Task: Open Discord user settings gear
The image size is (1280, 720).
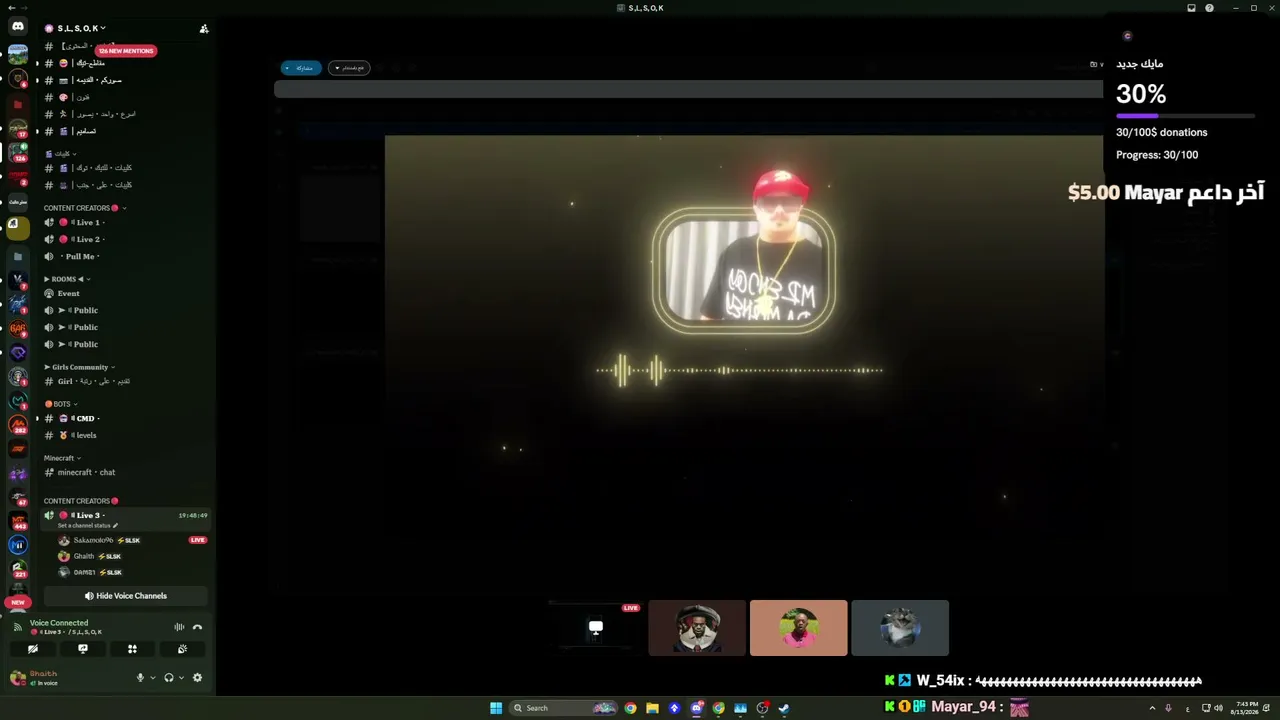Action: pos(197,678)
